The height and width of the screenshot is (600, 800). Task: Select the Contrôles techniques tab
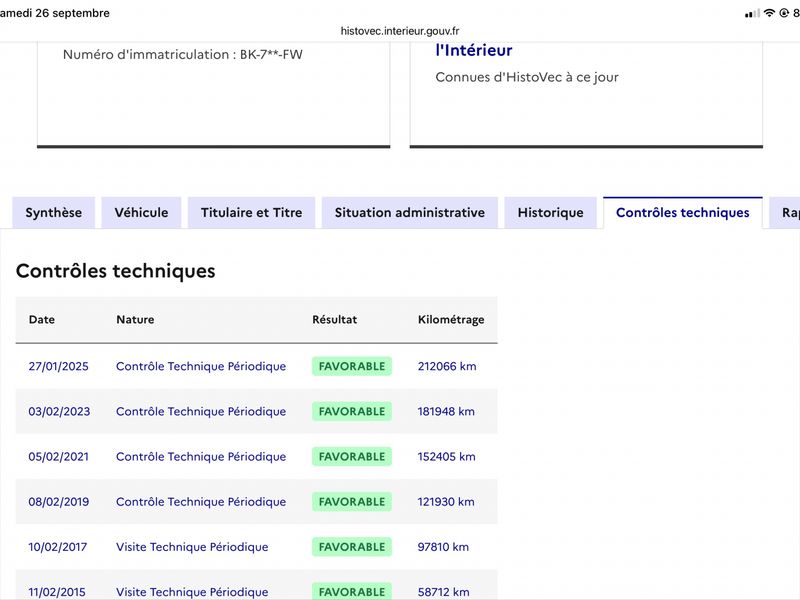coord(683,212)
